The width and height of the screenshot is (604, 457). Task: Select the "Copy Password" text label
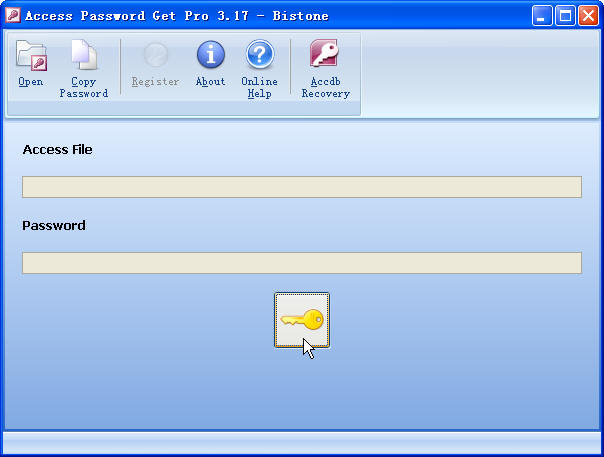(83, 88)
